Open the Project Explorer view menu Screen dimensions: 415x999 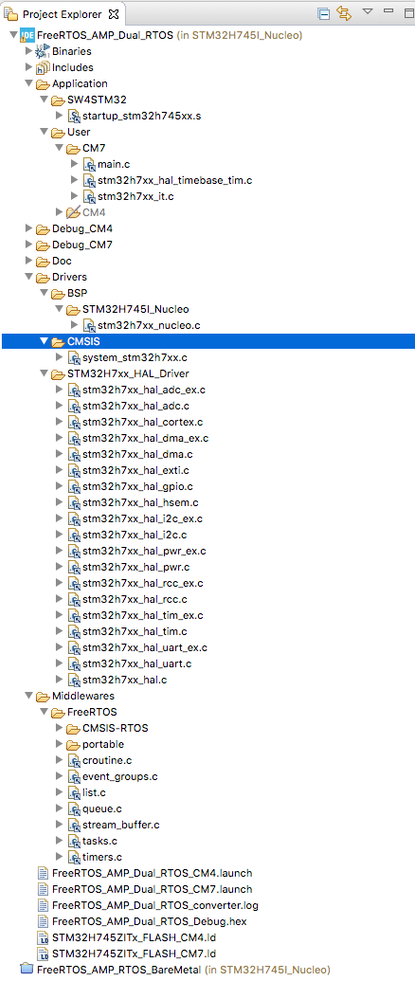(x=367, y=11)
